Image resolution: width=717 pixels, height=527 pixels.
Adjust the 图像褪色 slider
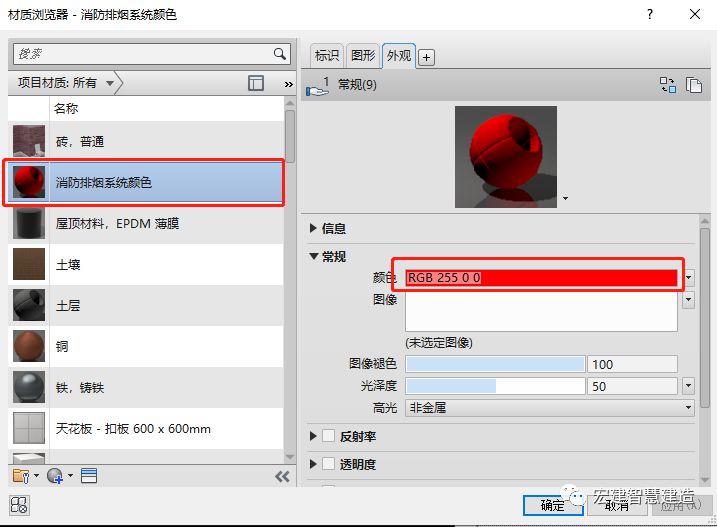click(495, 364)
